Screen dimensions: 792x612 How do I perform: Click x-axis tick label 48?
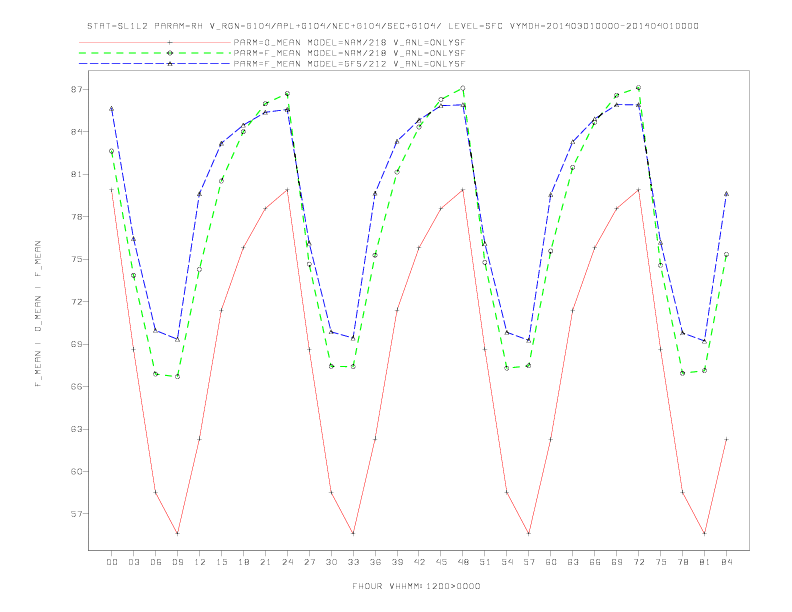pos(463,562)
